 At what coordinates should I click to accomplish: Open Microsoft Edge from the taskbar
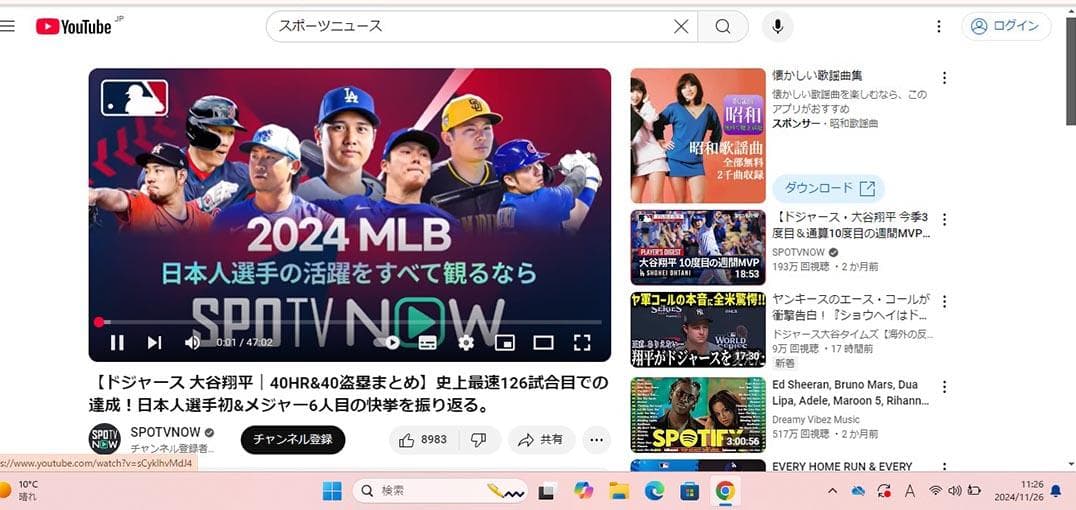655,491
